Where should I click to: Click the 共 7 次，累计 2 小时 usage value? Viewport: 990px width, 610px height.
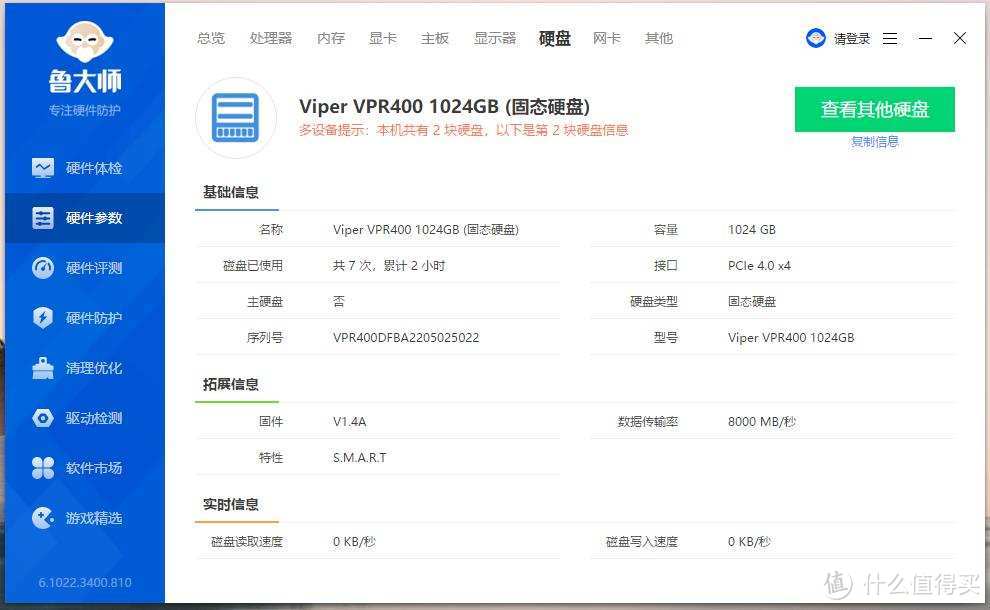coord(389,266)
